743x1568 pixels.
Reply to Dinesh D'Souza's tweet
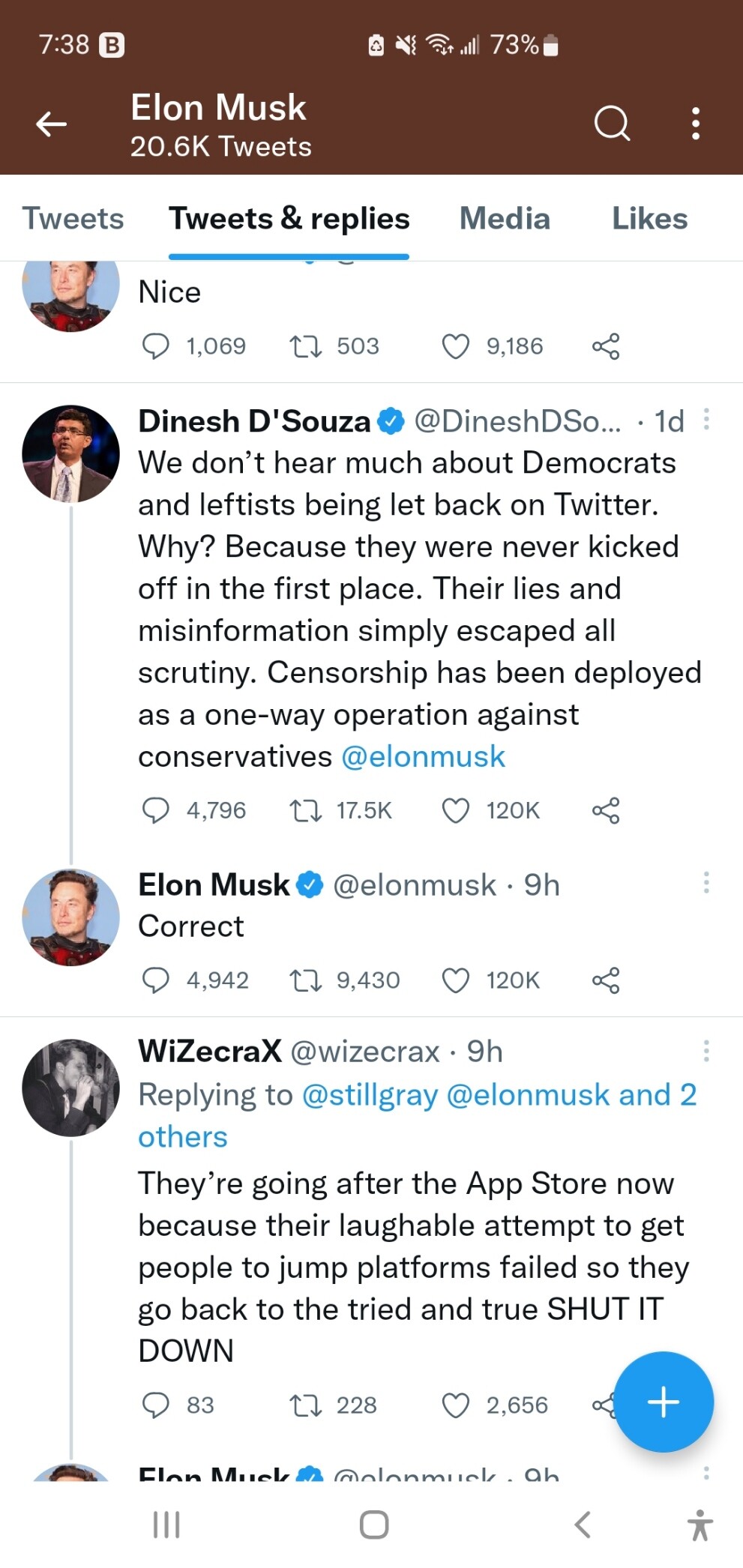(x=155, y=810)
